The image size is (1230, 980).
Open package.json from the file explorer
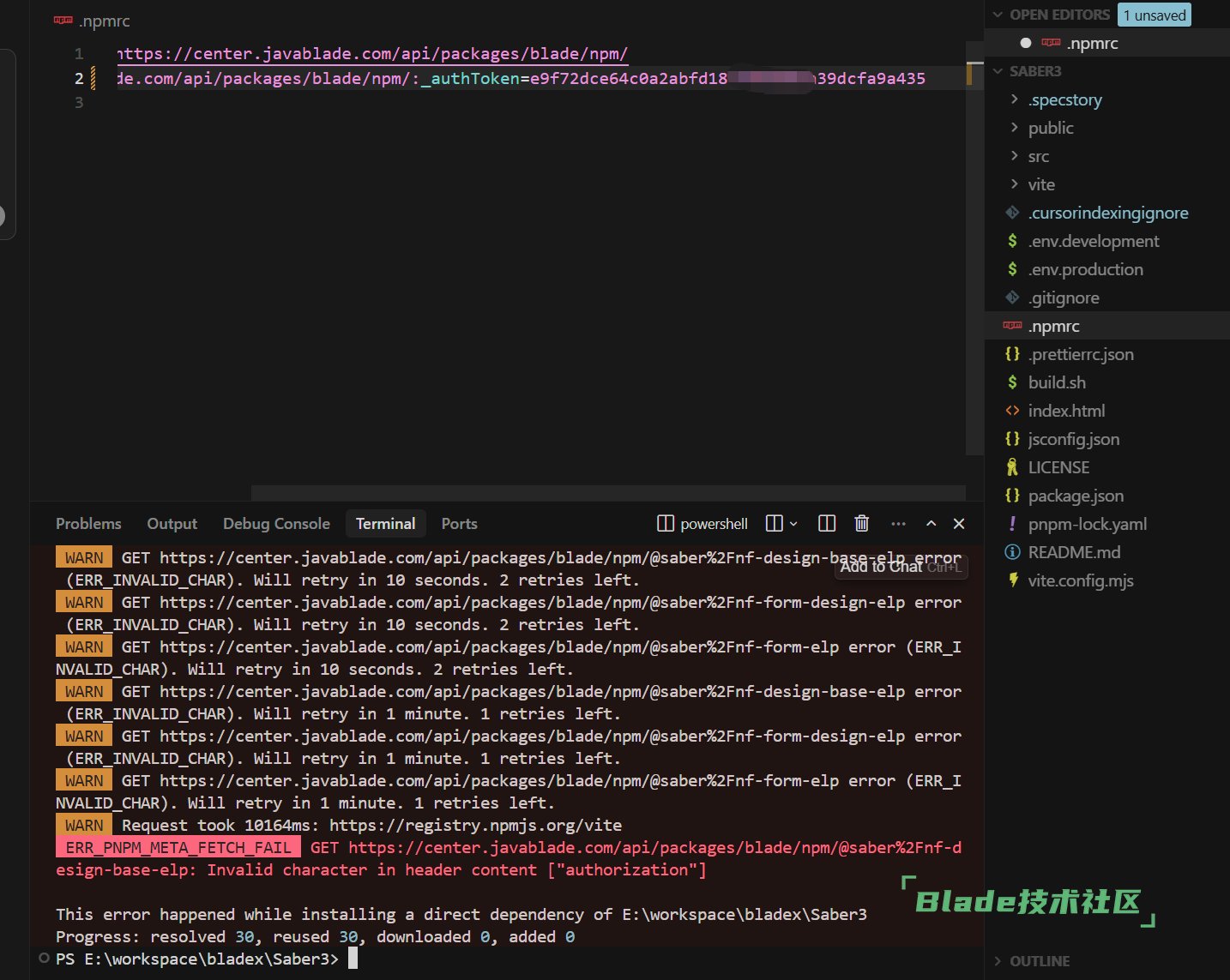click(1076, 496)
